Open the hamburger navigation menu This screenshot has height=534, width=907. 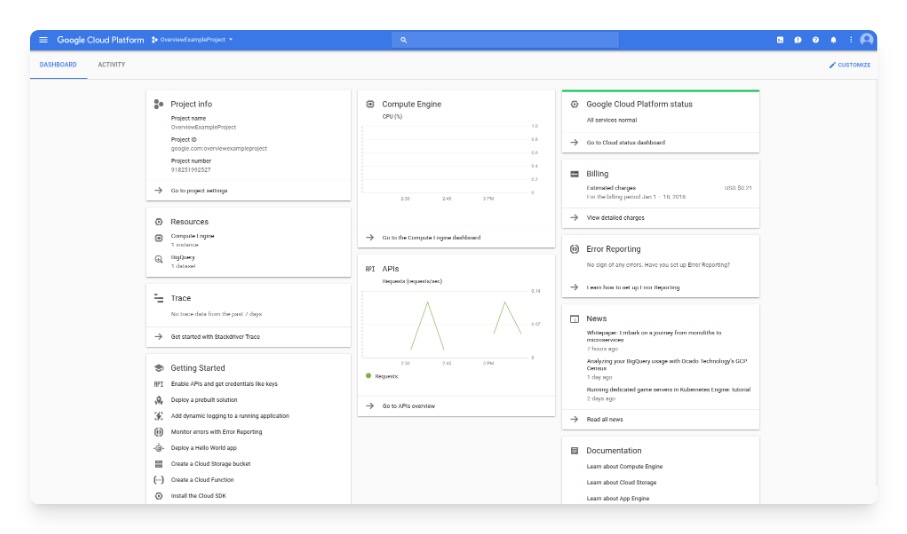(x=43, y=40)
